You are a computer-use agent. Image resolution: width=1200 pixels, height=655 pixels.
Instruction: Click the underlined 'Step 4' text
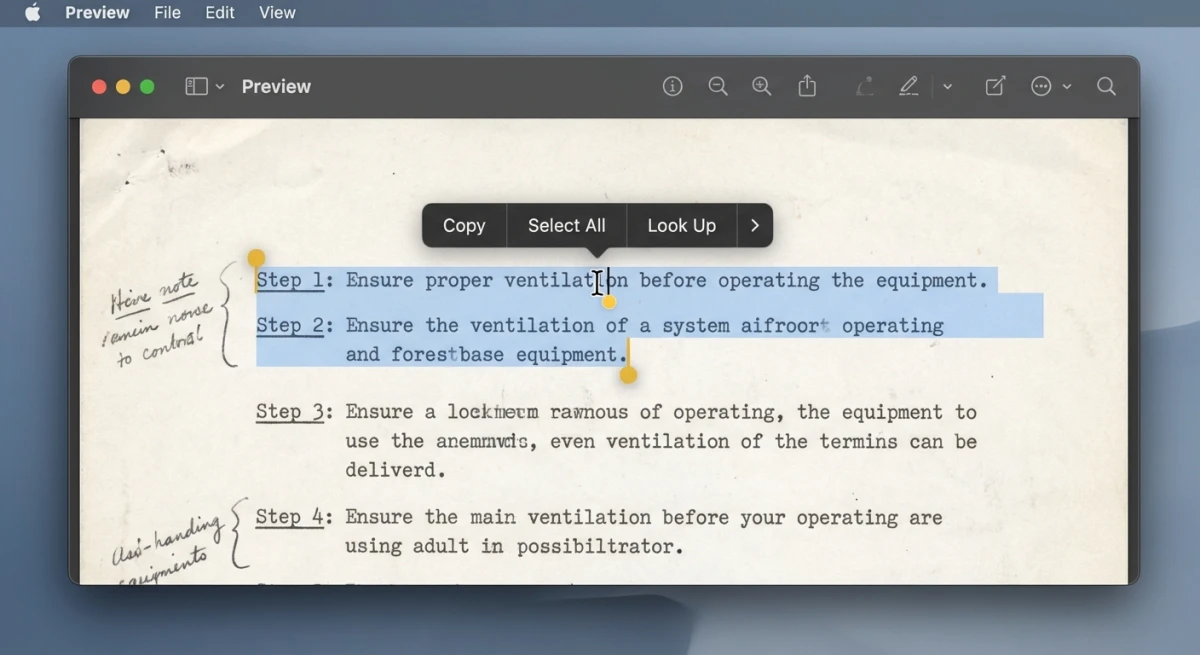[x=290, y=517]
